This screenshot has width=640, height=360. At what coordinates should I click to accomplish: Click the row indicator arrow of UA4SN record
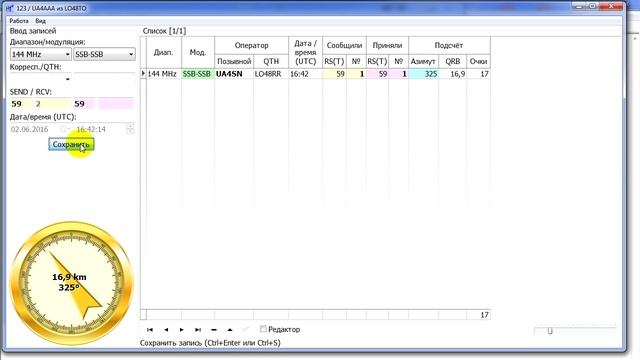143,73
